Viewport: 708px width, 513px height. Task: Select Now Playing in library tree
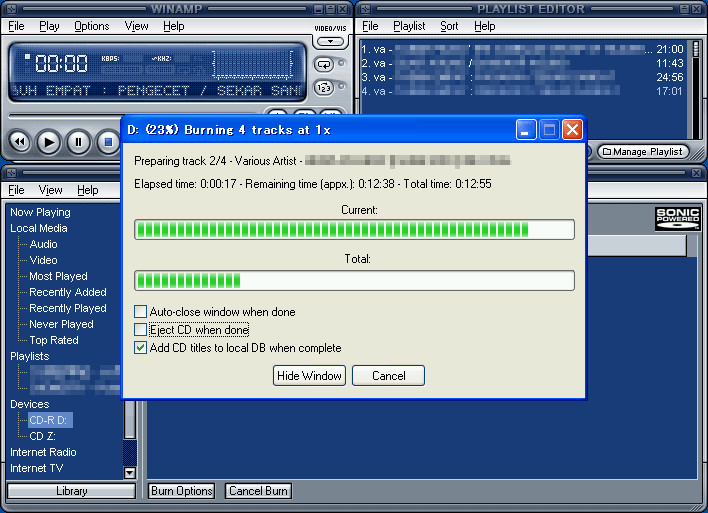[x=40, y=212]
